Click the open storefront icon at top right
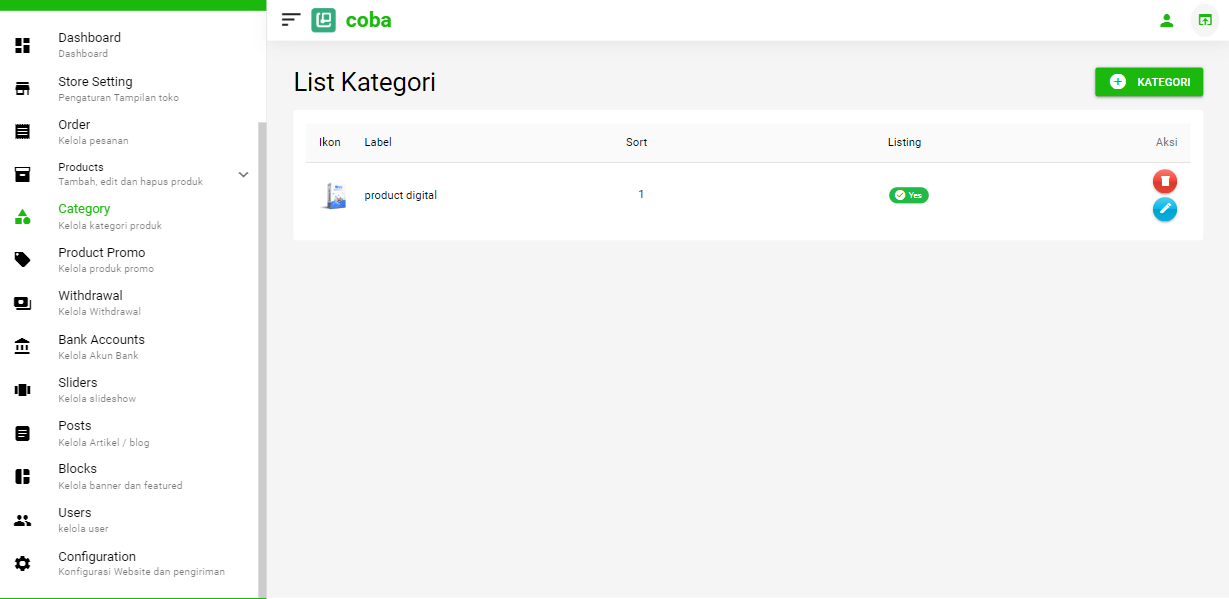Screen dimensions: 1229x599 point(1205,20)
